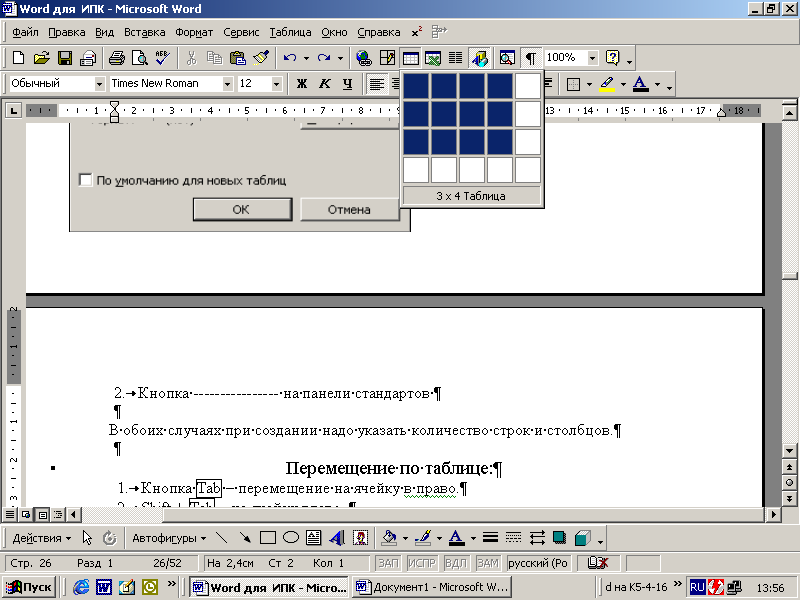Run the spelling check (ABC checkmark)
Viewport: 800px width, 600px height.
[163, 58]
